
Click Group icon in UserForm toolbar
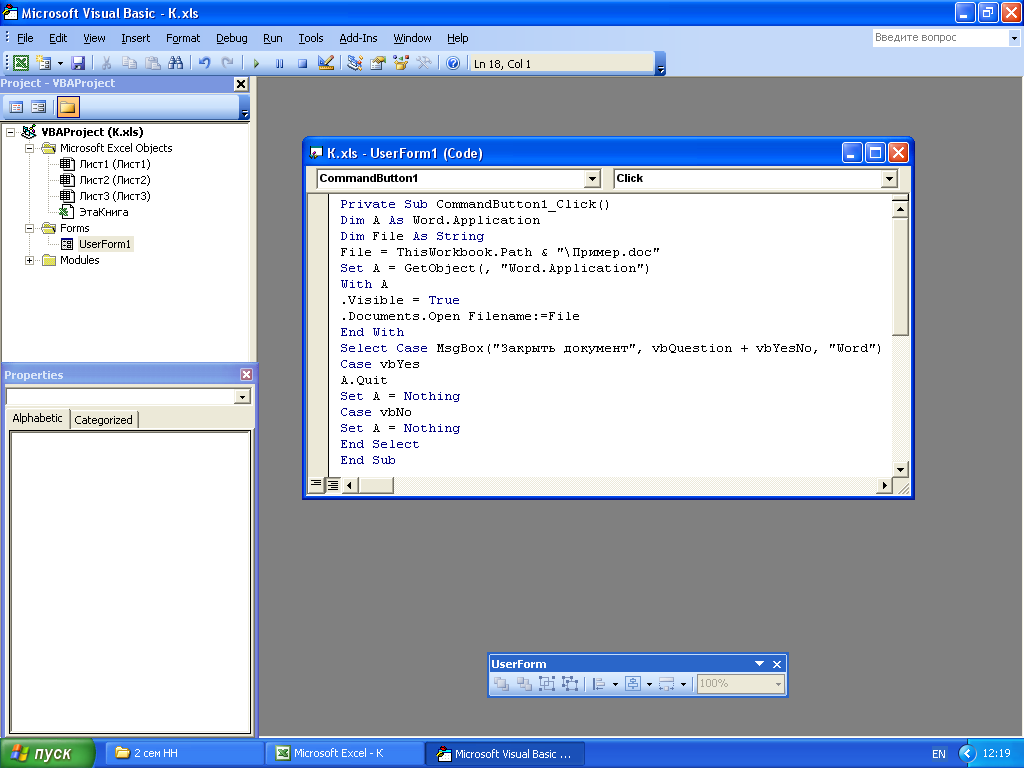click(x=547, y=684)
